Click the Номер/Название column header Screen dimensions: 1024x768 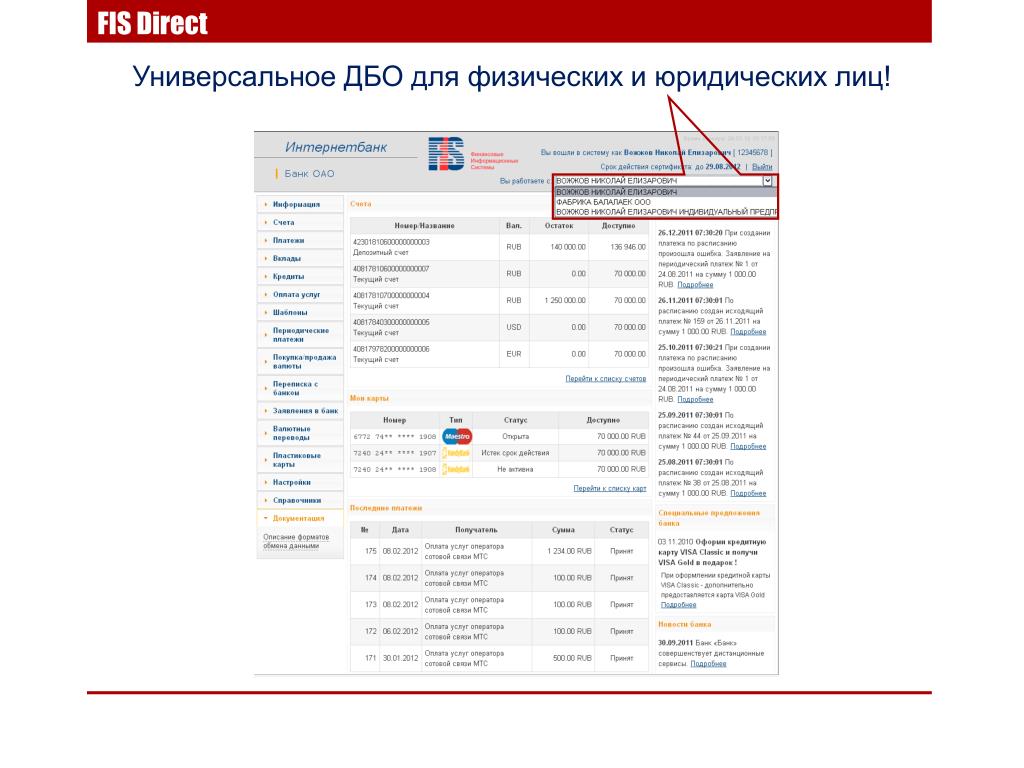(424, 226)
